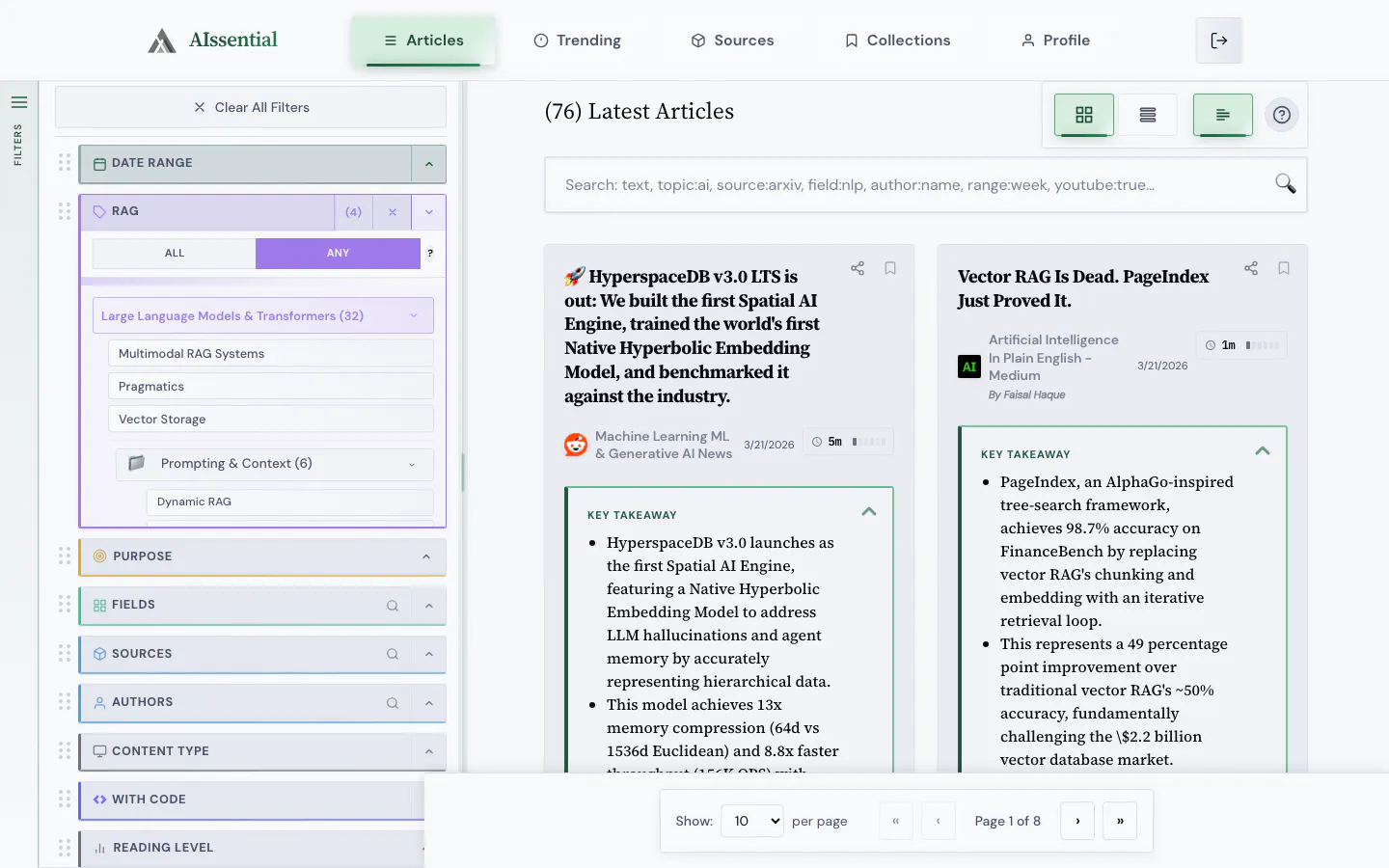Search within the Sources filter

[393, 654]
